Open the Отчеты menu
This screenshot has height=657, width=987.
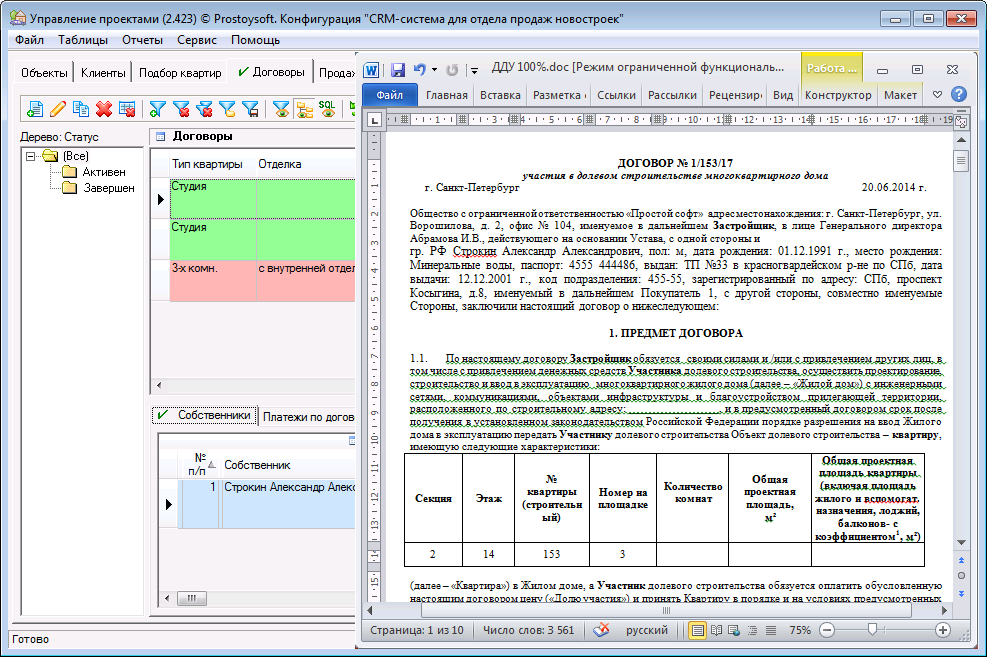pyautogui.click(x=141, y=40)
